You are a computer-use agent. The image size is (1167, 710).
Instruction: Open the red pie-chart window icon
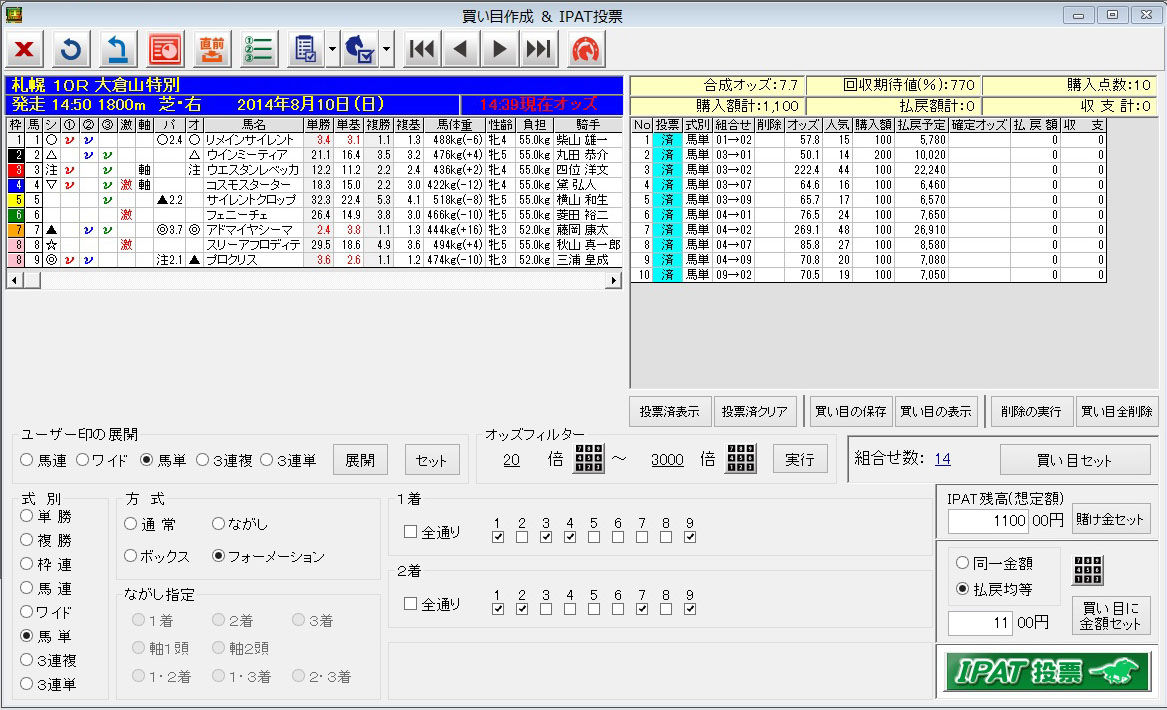165,50
